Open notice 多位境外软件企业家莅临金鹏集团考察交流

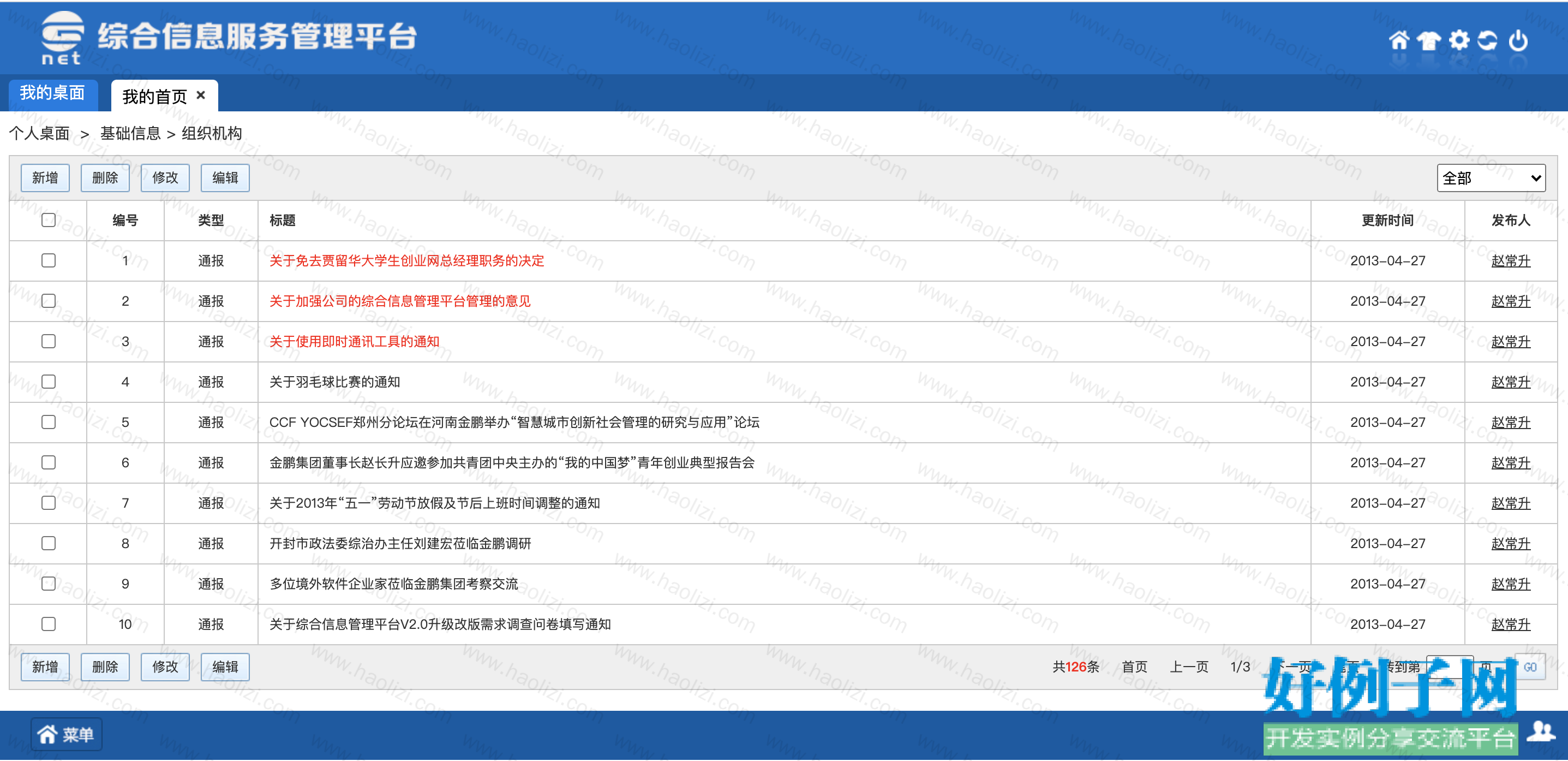[394, 584]
